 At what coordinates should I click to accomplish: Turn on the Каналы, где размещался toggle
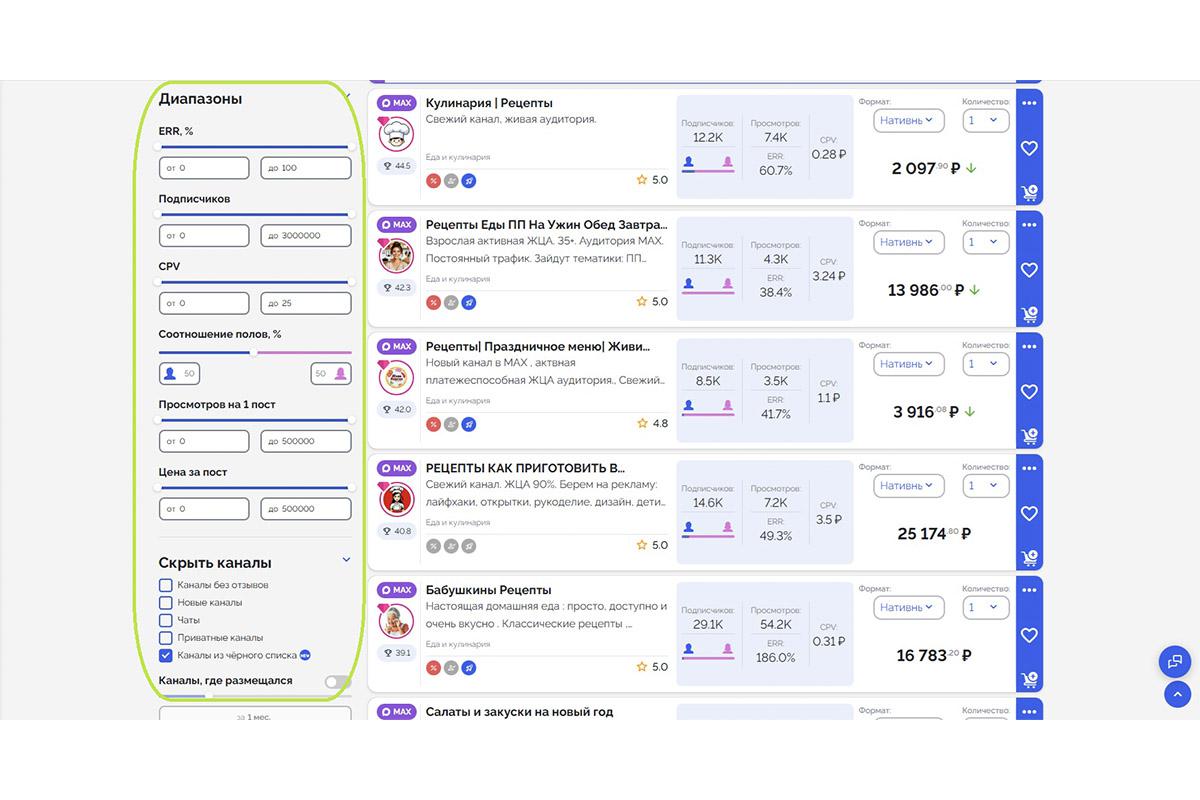tap(333, 679)
